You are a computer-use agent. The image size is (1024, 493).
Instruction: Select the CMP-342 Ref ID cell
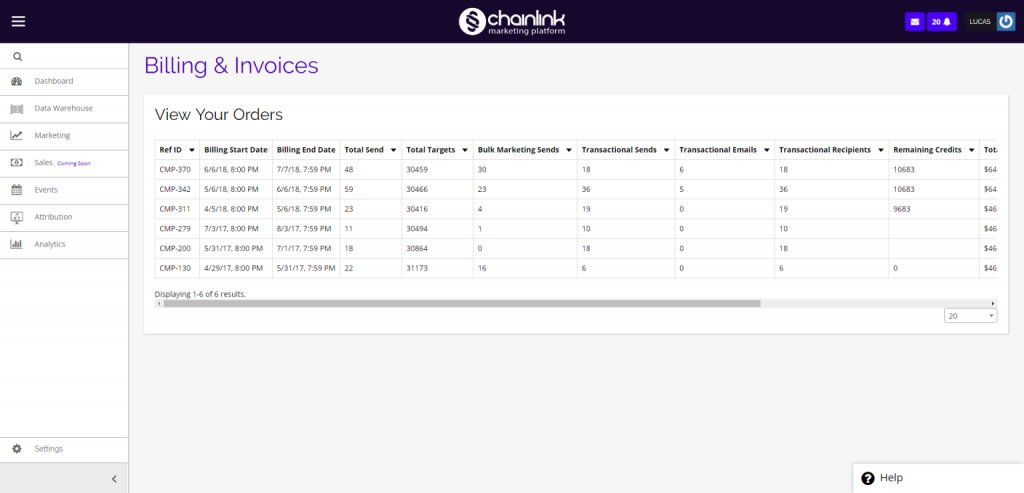tap(177, 189)
